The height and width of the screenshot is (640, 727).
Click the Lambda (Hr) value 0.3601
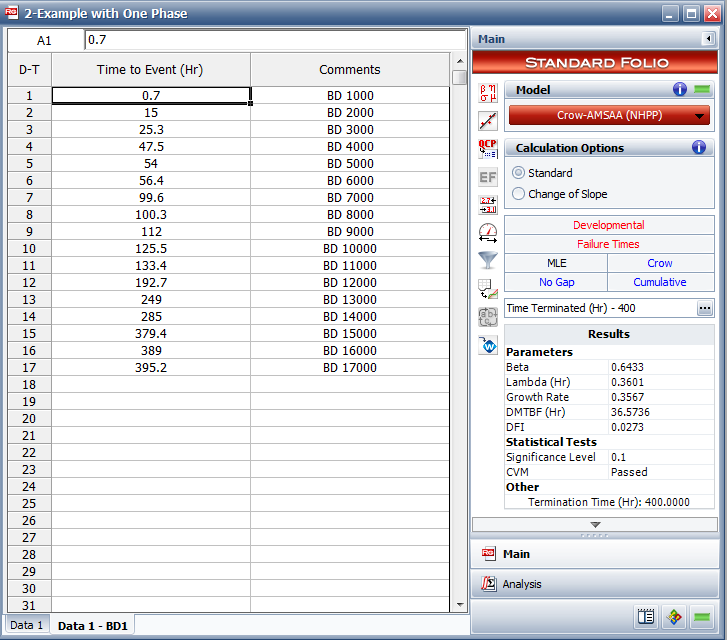click(627, 382)
